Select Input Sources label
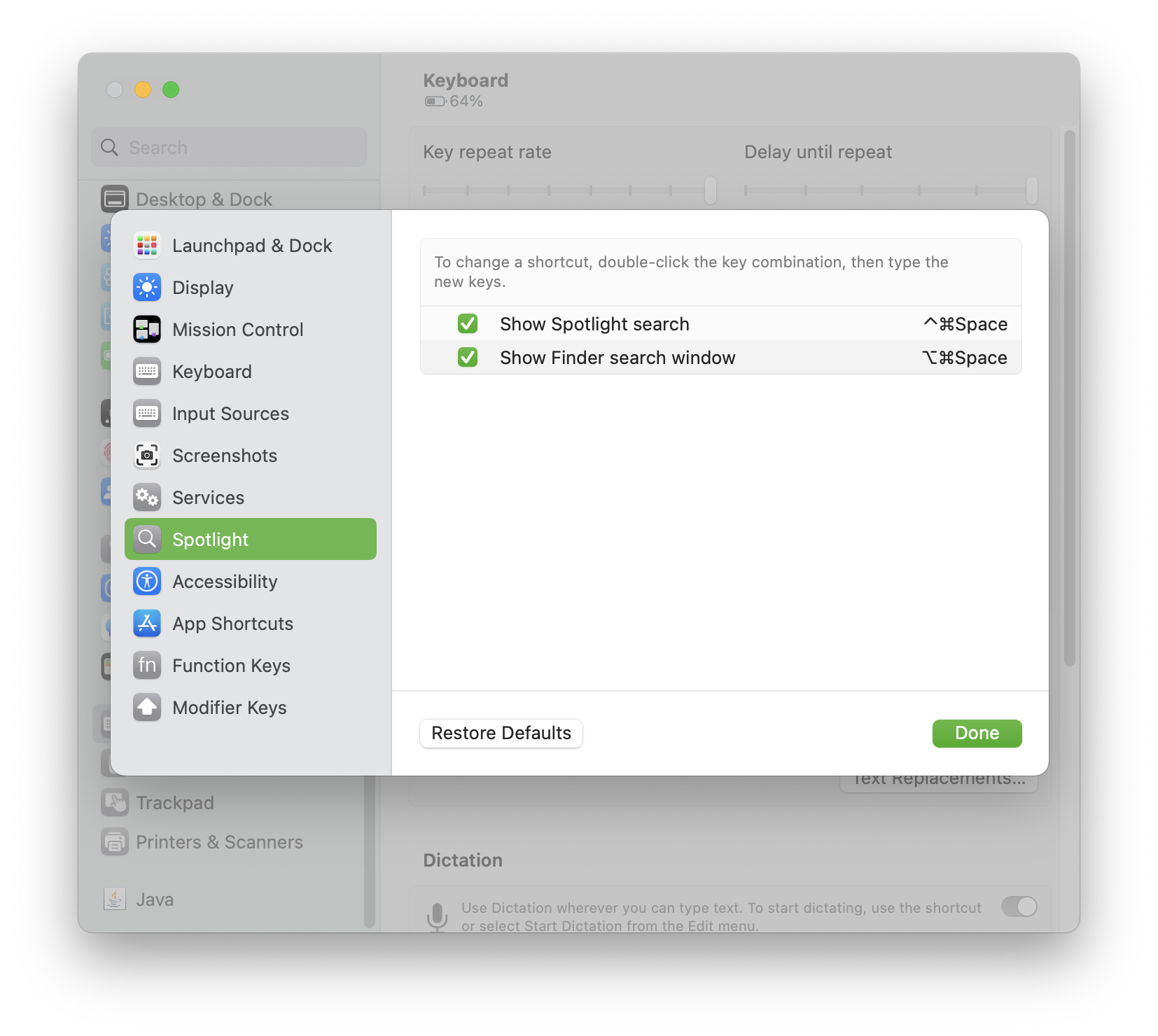Viewport: 1158px width, 1036px height. 230,414
